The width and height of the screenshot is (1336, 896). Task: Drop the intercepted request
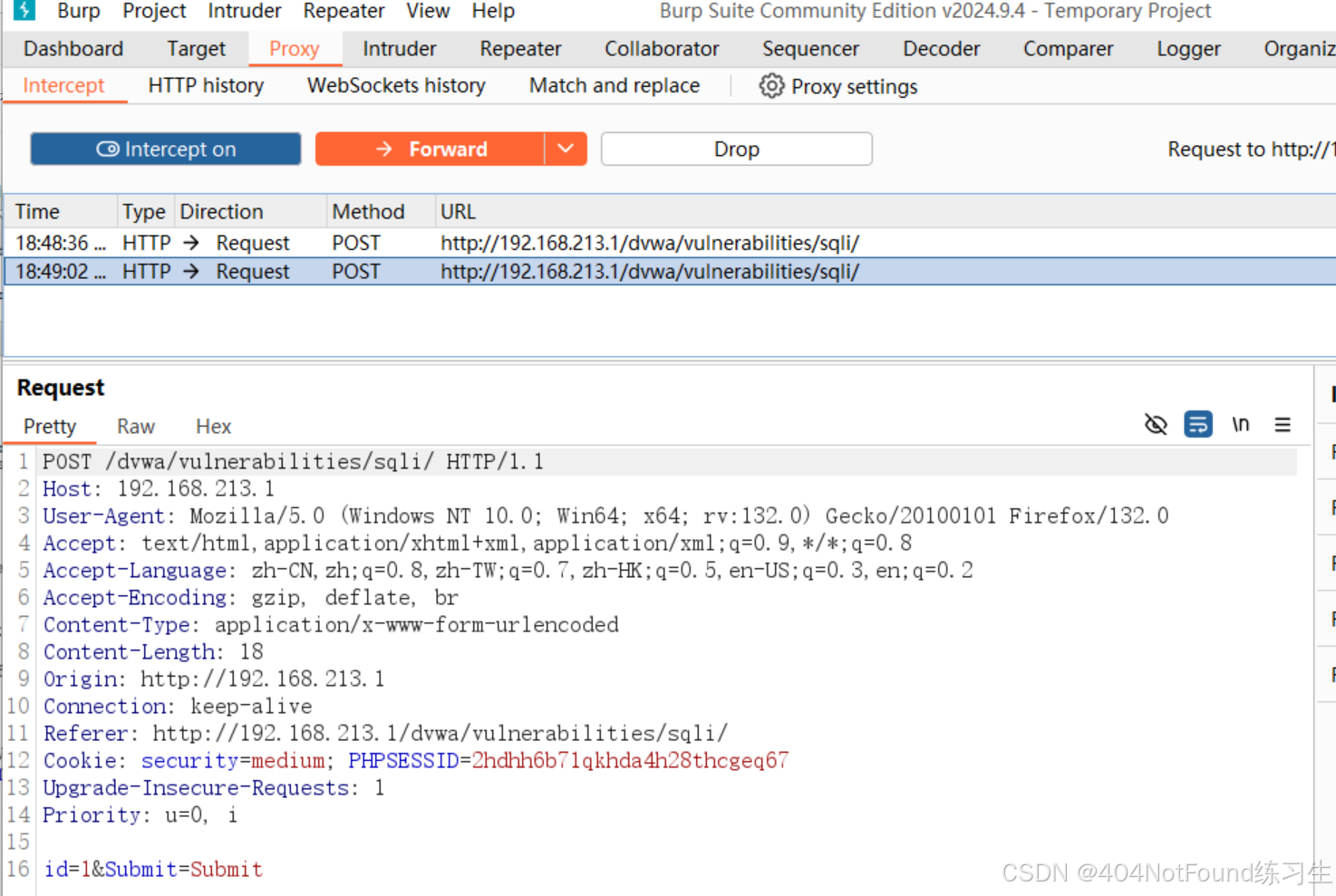736,149
